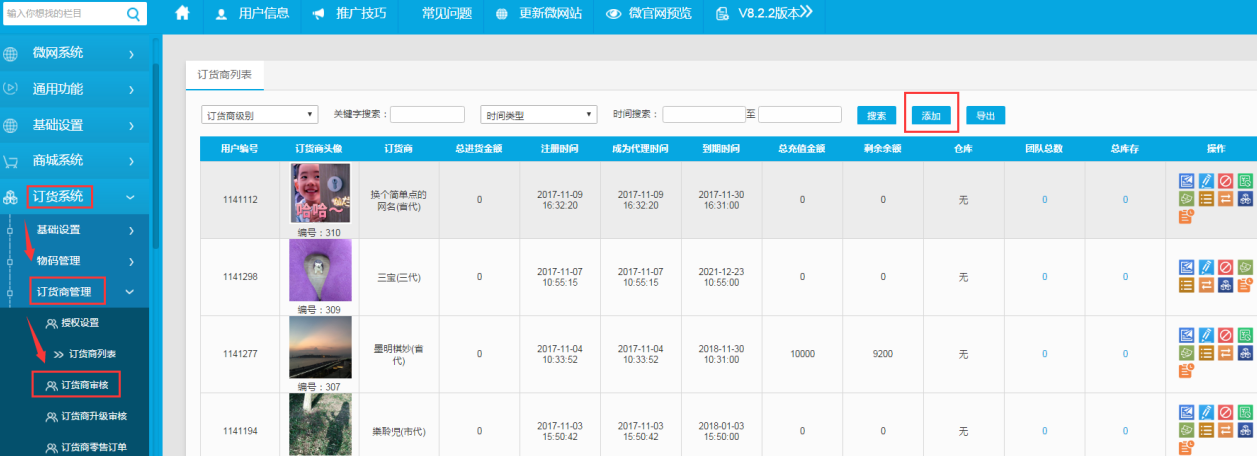The width and height of the screenshot is (1257, 456).
Task: Collapse the 订货商管理 submenu
Action: pos(75,292)
